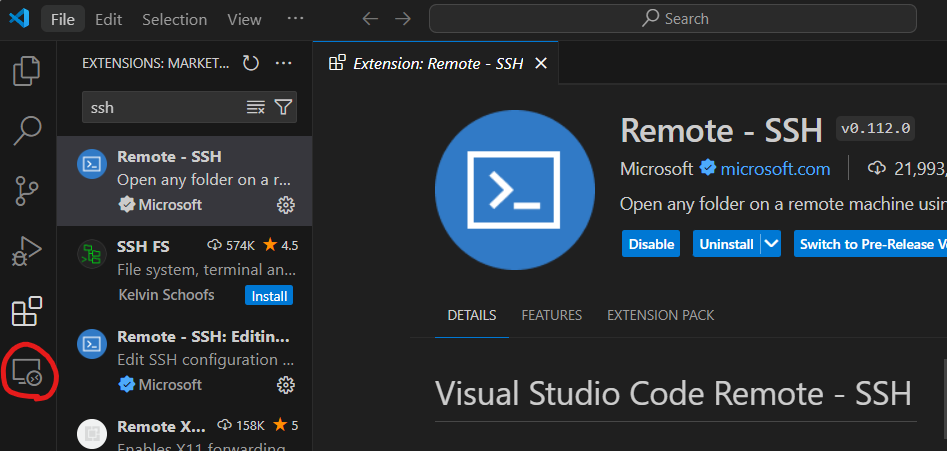
Task: Click the Remote - SSH list item icon
Action: pos(92,164)
